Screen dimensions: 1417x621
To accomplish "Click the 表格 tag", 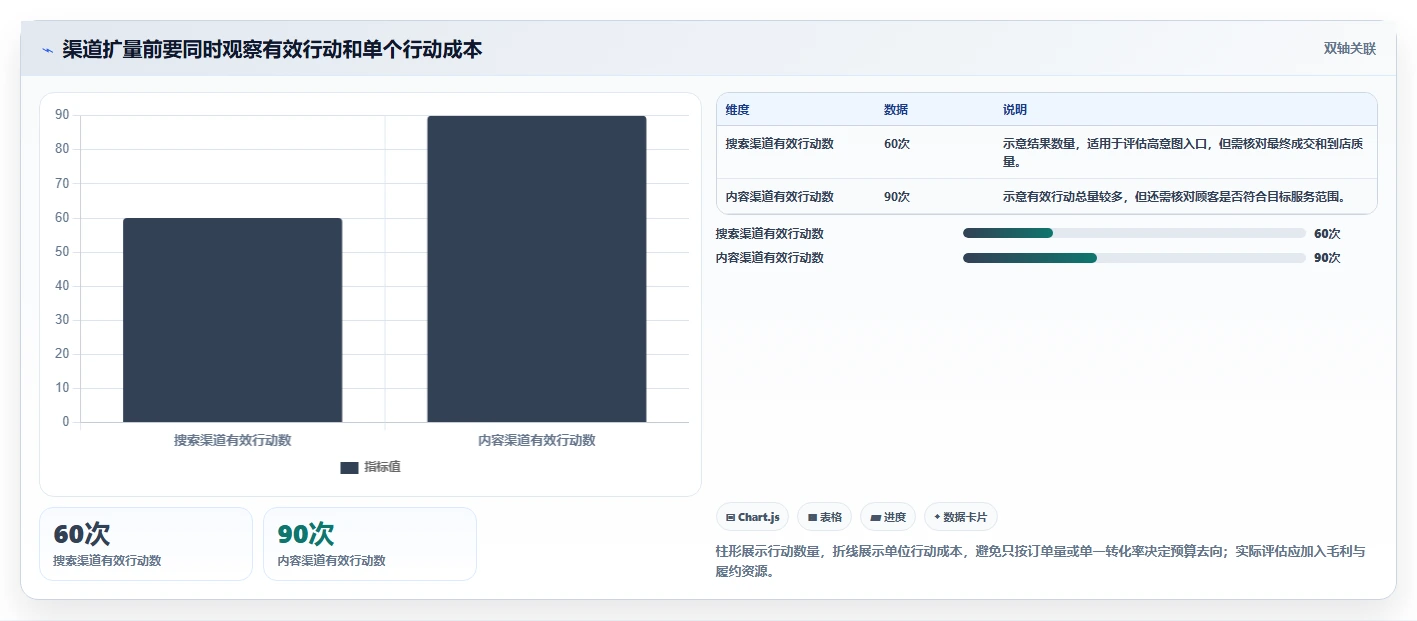I will [824, 517].
